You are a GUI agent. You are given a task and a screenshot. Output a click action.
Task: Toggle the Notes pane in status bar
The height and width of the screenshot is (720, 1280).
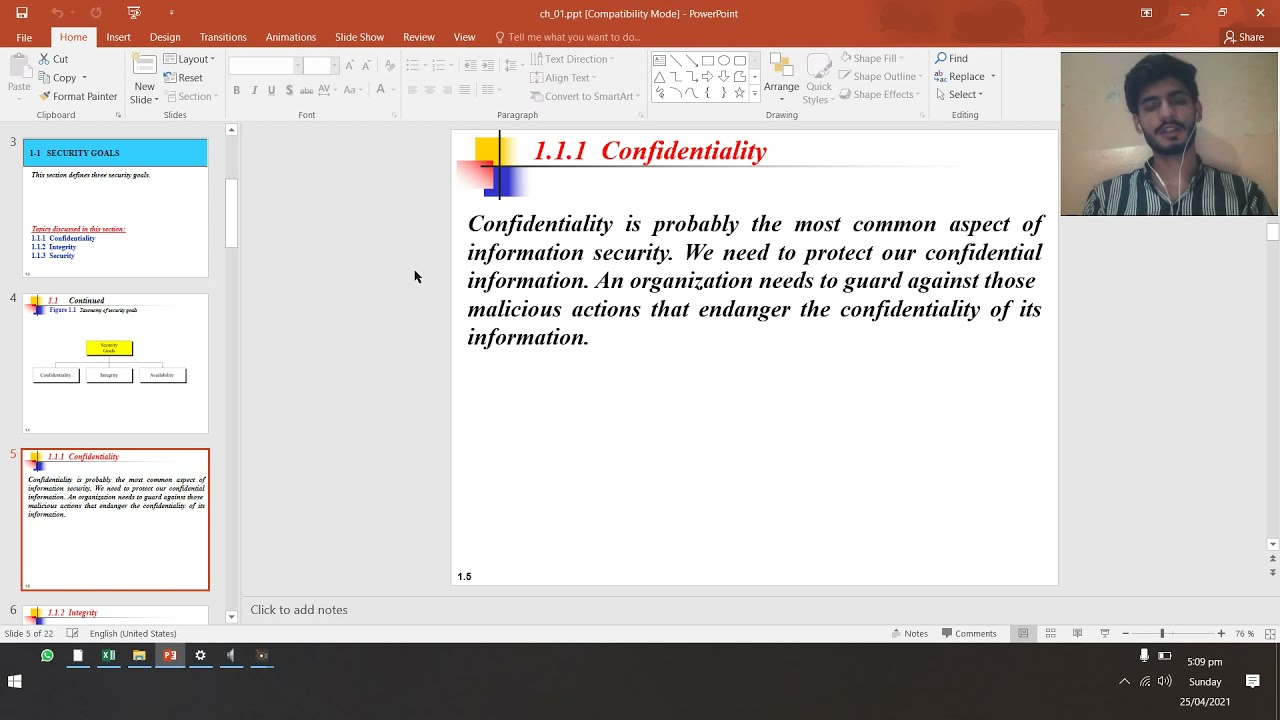click(909, 633)
